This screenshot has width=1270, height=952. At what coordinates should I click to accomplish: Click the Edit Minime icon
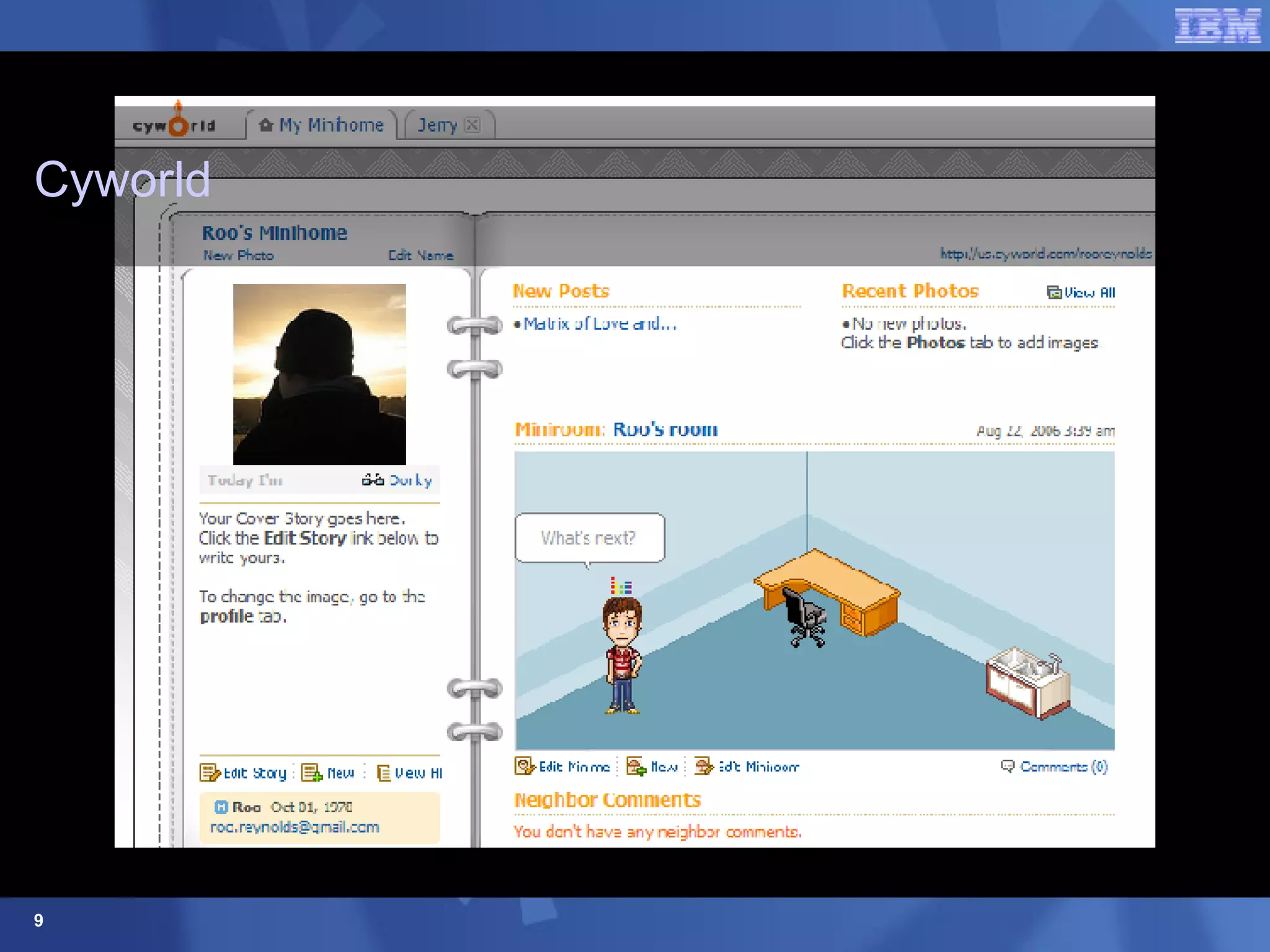click(525, 766)
